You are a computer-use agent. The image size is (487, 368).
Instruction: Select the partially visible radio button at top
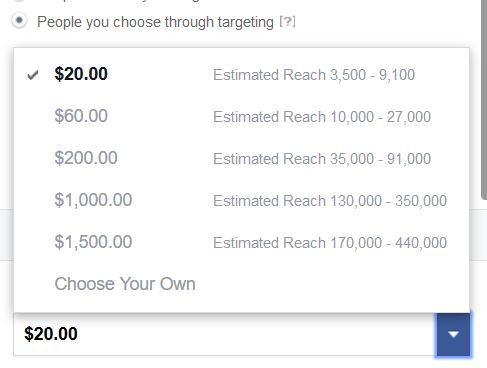[x=19, y=1]
